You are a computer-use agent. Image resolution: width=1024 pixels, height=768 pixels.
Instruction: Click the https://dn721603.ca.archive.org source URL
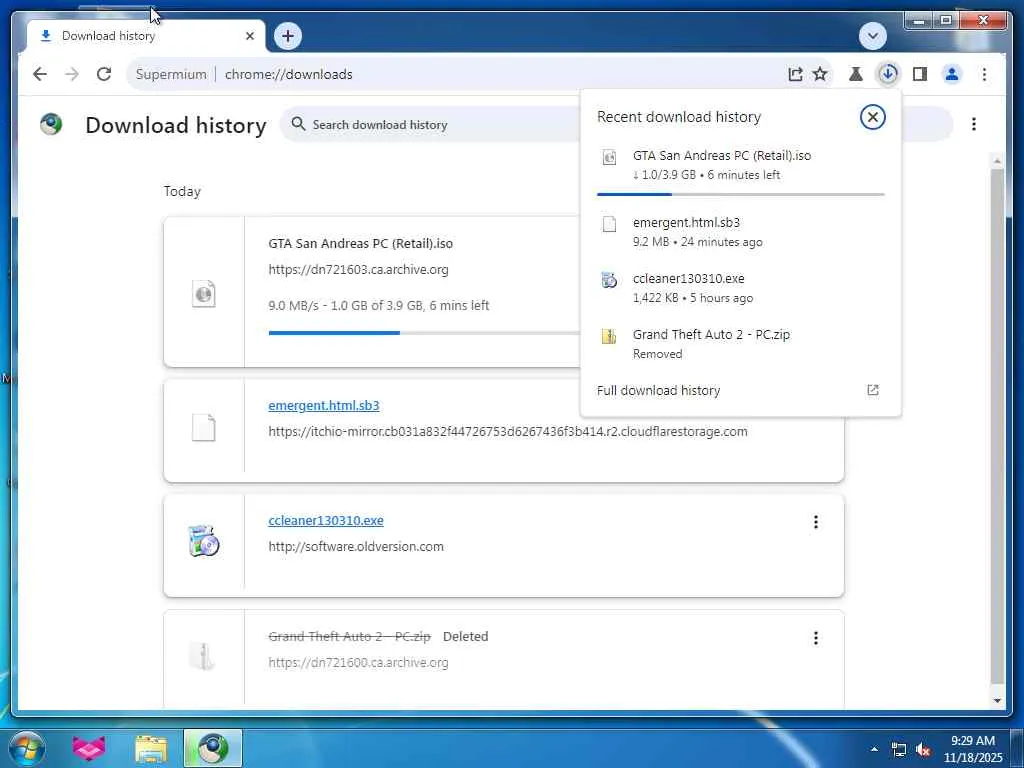pyautogui.click(x=359, y=270)
